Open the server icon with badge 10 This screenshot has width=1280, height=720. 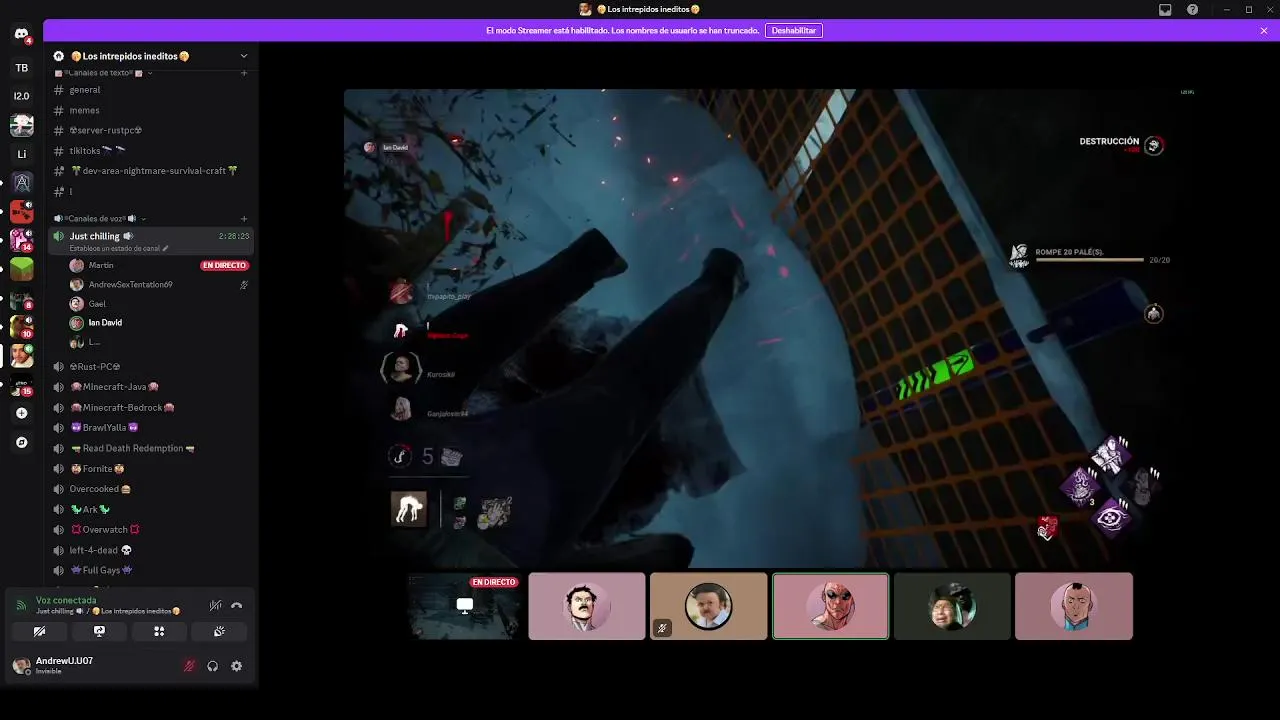(21, 326)
